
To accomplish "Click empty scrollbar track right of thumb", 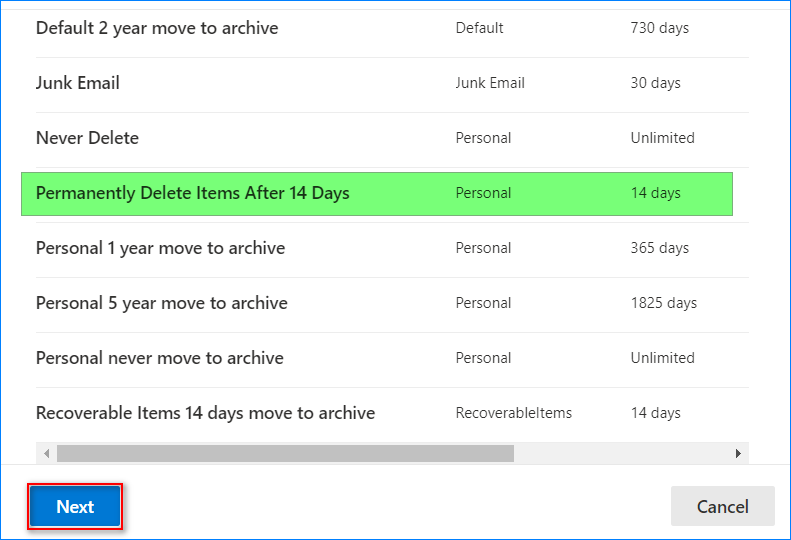I will [620, 454].
